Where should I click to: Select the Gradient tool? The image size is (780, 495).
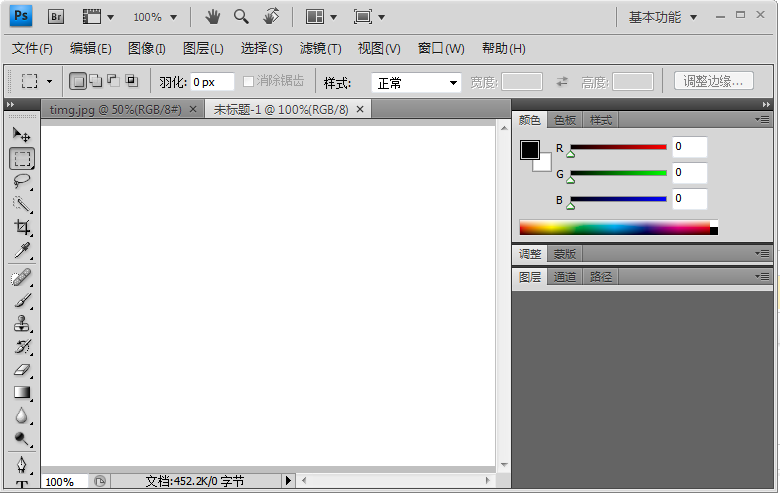[22, 393]
